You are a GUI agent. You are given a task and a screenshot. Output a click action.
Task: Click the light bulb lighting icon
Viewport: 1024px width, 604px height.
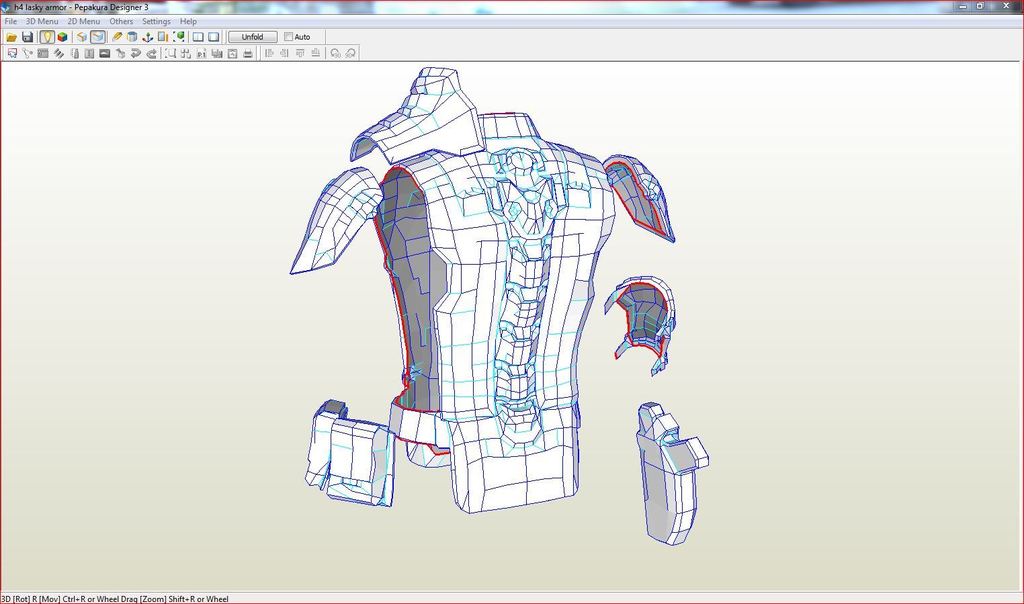pyautogui.click(x=46, y=37)
